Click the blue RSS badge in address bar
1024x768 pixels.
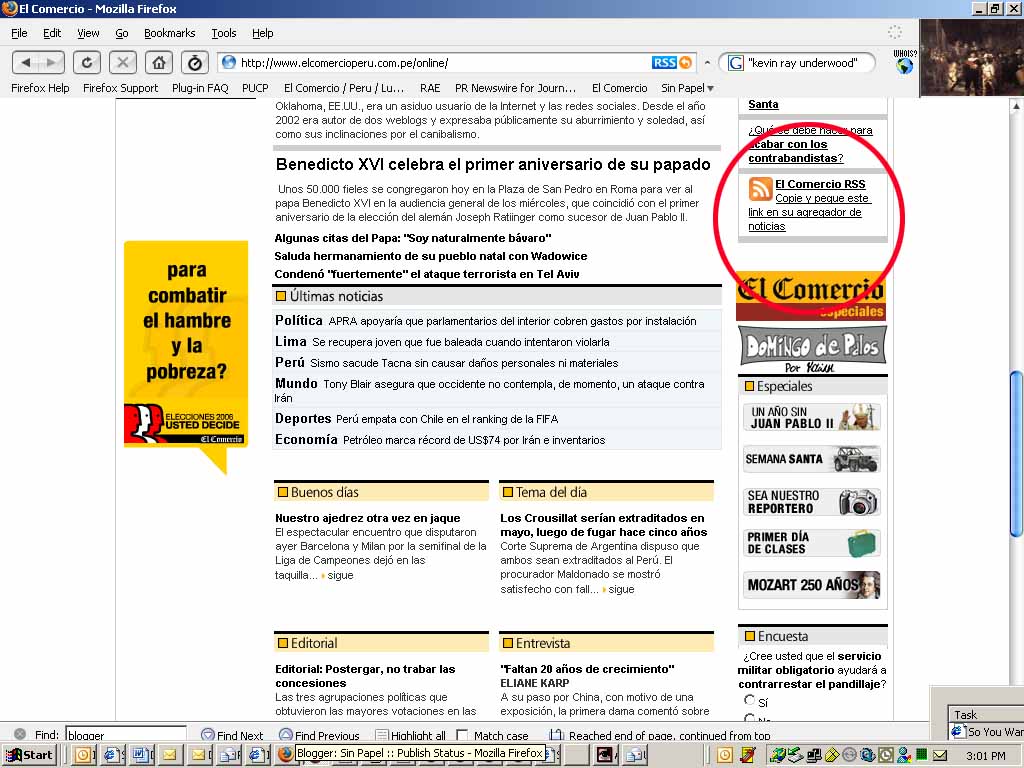click(x=664, y=63)
